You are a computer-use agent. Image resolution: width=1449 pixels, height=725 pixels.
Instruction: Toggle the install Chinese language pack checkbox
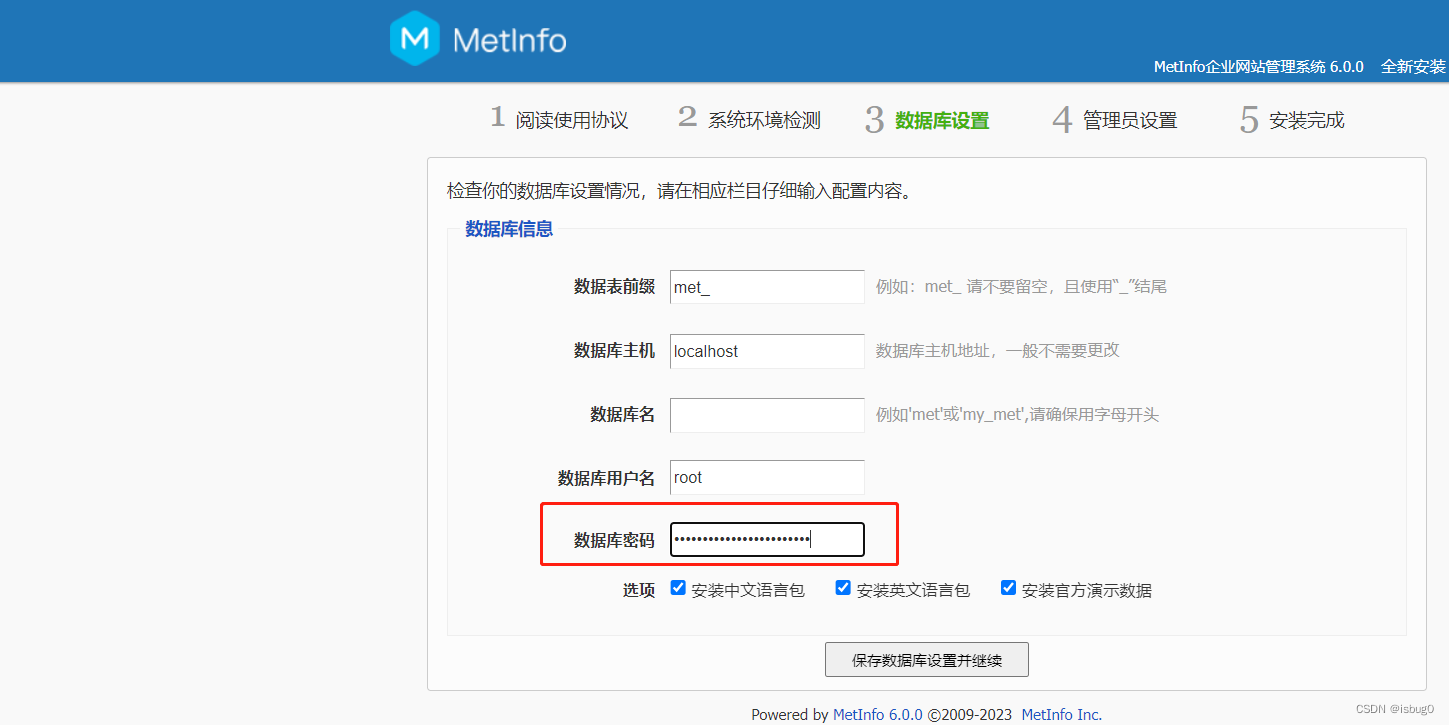coord(678,588)
